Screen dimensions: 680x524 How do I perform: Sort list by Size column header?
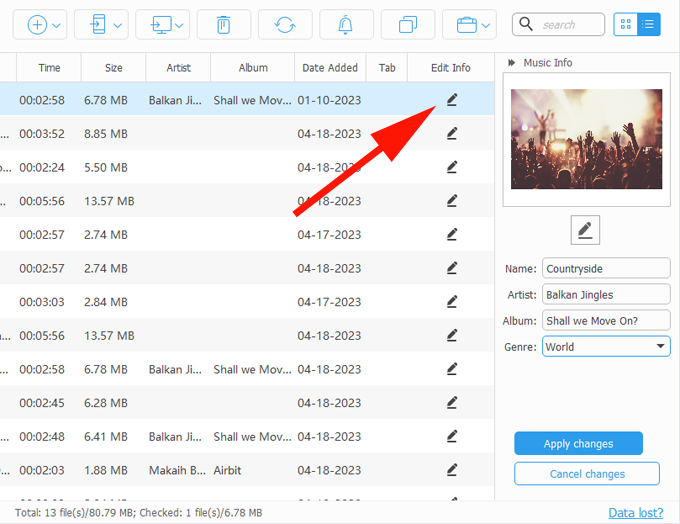pos(113,68)
